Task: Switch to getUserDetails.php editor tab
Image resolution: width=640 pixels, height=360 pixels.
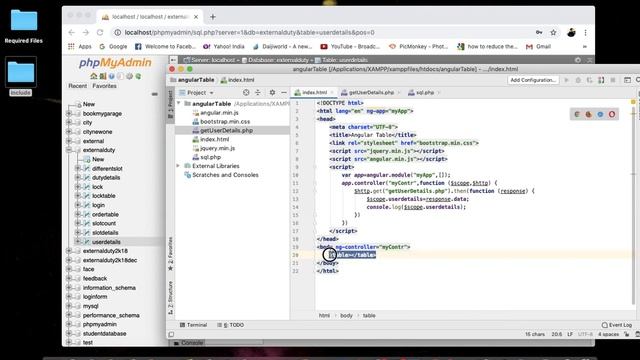Action: coord(371,93)
